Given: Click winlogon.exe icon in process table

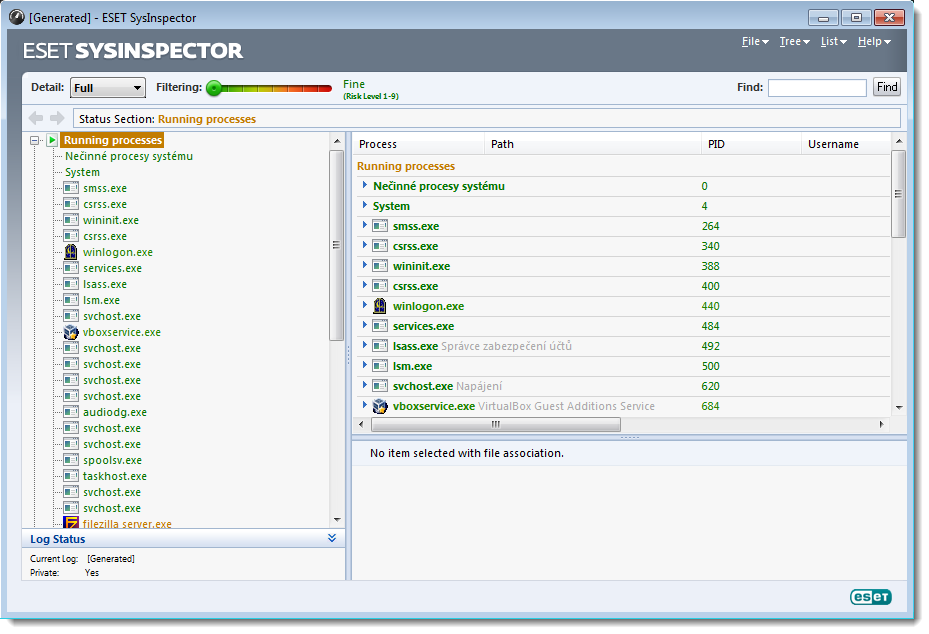Looking at the screenshot, I should 380,306.
